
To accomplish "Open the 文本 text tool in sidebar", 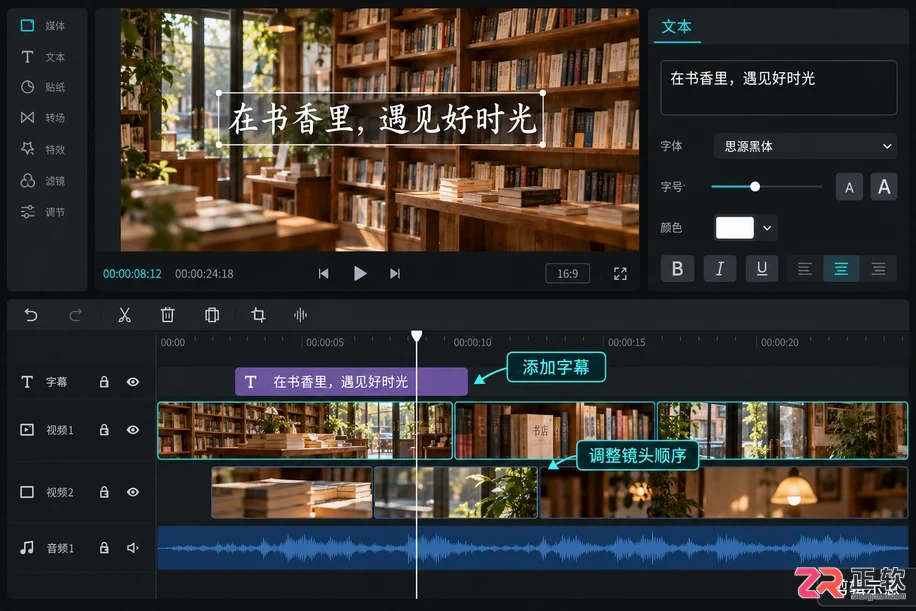I will point(42,57).
